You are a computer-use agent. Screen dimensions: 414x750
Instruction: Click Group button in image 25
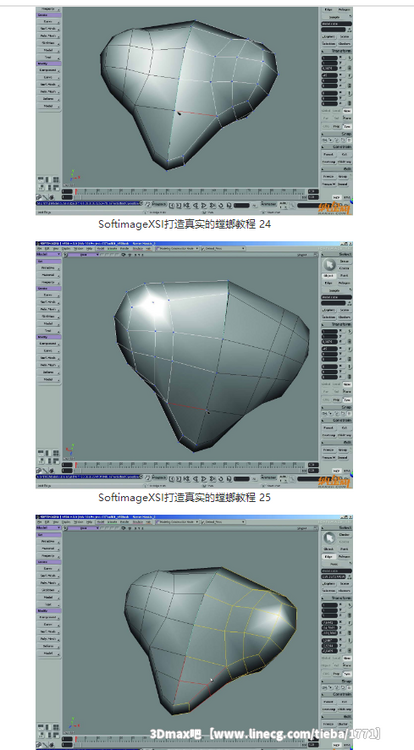(x=344, y=450)
